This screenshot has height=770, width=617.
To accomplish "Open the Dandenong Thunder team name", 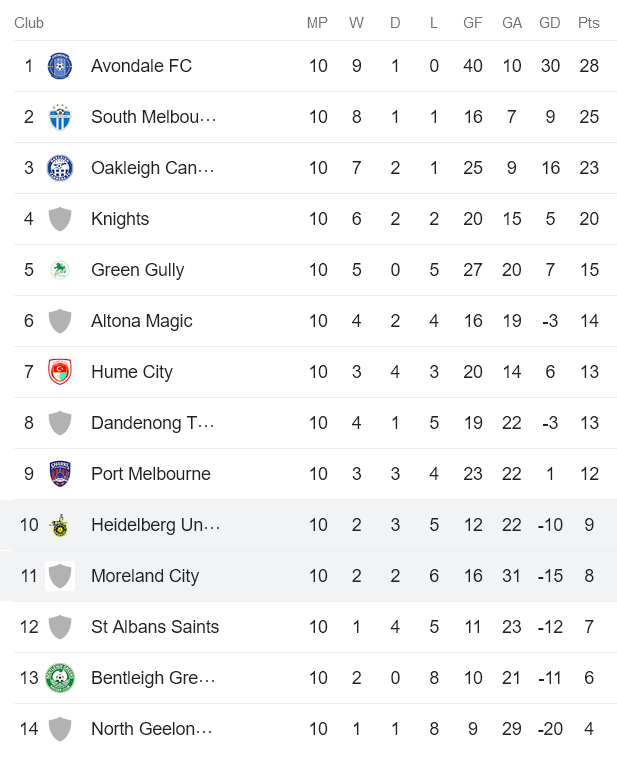I will [x=152, y=423].
